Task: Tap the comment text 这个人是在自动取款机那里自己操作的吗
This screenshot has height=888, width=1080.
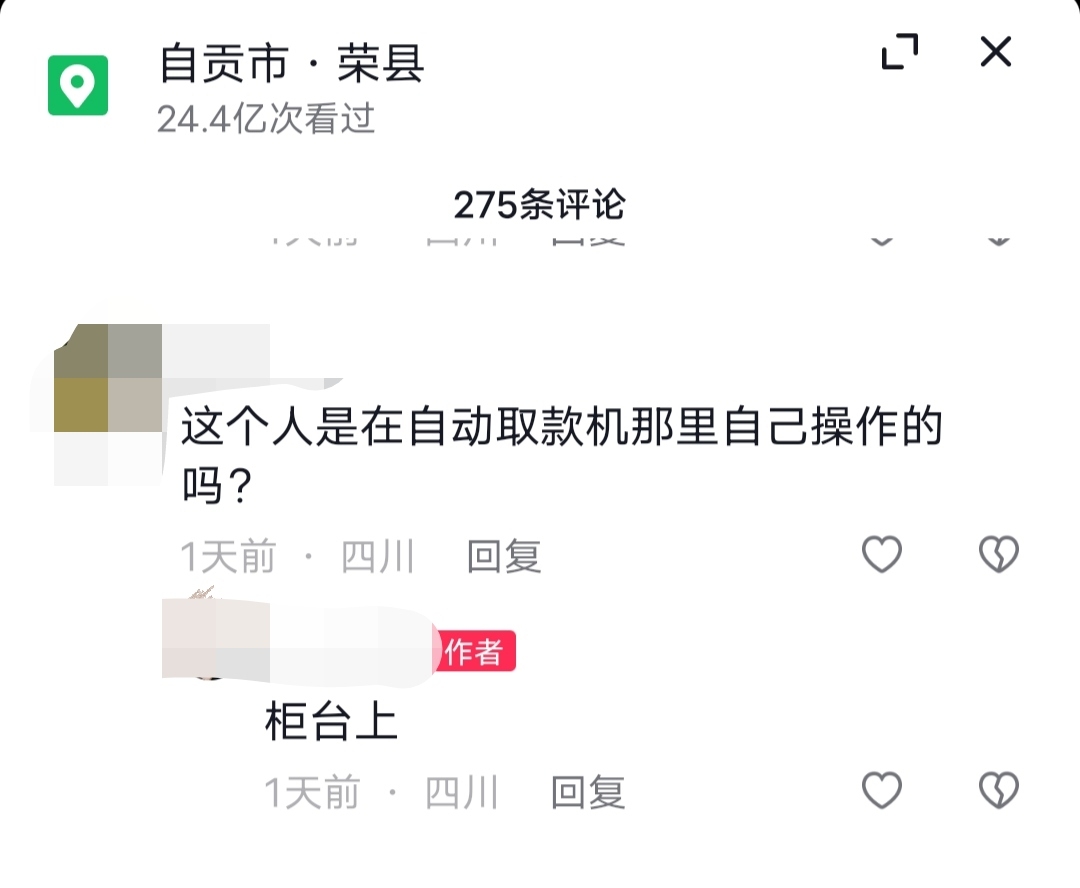Action: point(561,455)
